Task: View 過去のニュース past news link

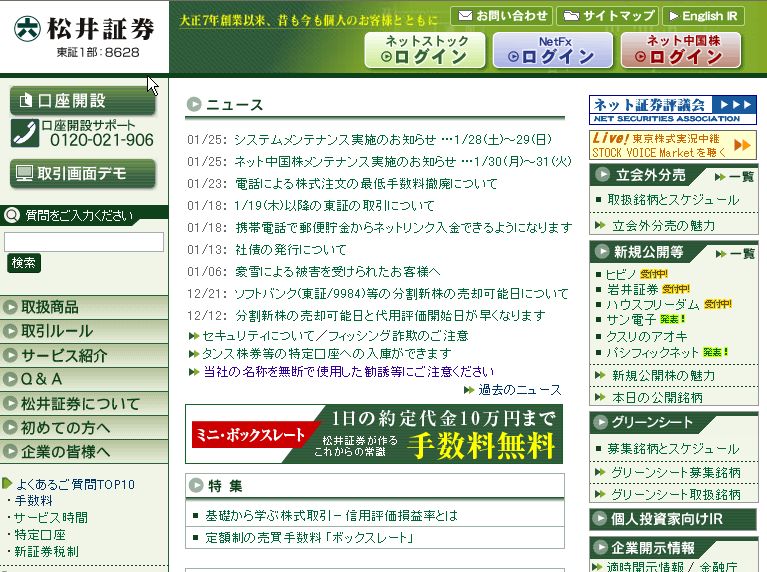Action: click(519, 390)
